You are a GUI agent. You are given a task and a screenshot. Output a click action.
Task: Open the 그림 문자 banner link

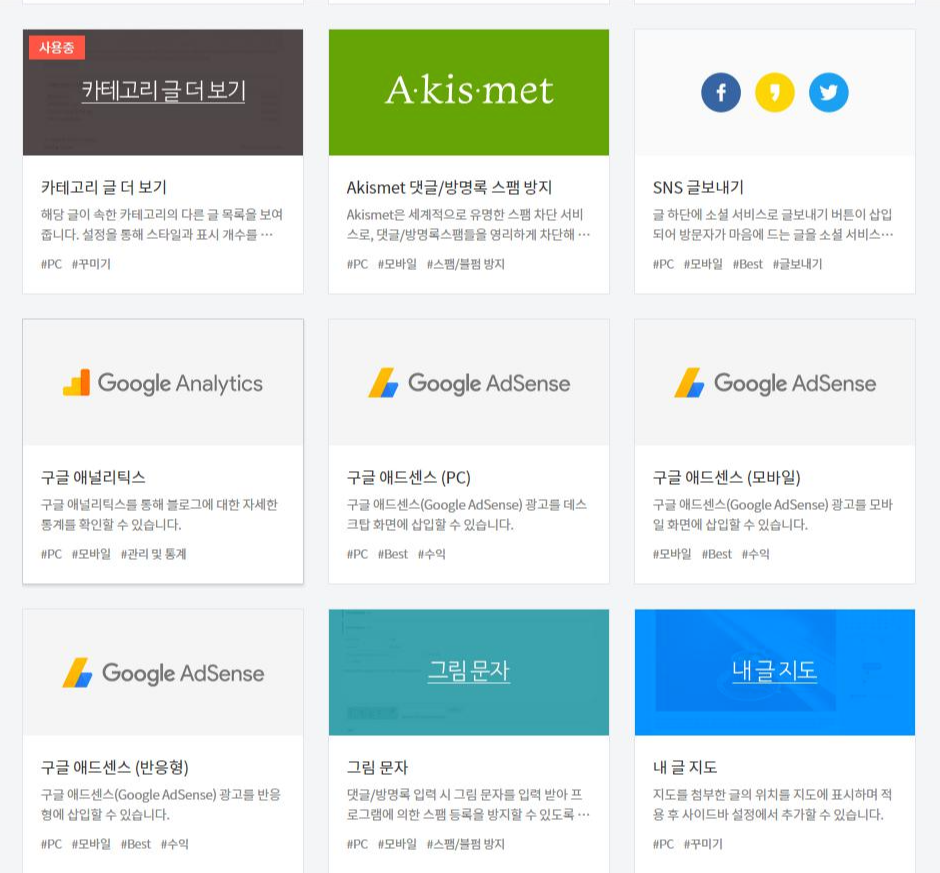[468, 671]
